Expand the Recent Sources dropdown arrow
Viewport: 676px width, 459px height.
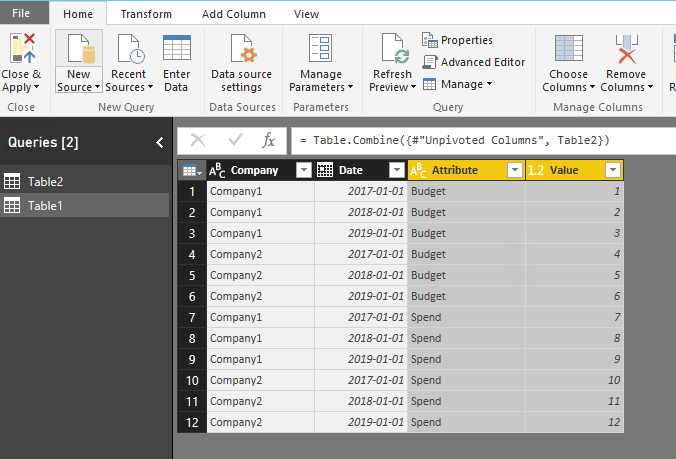click(150, 87)
